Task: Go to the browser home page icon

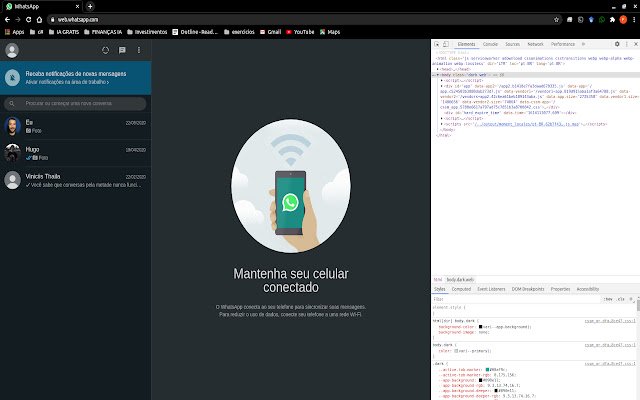Action: point(39,20)
